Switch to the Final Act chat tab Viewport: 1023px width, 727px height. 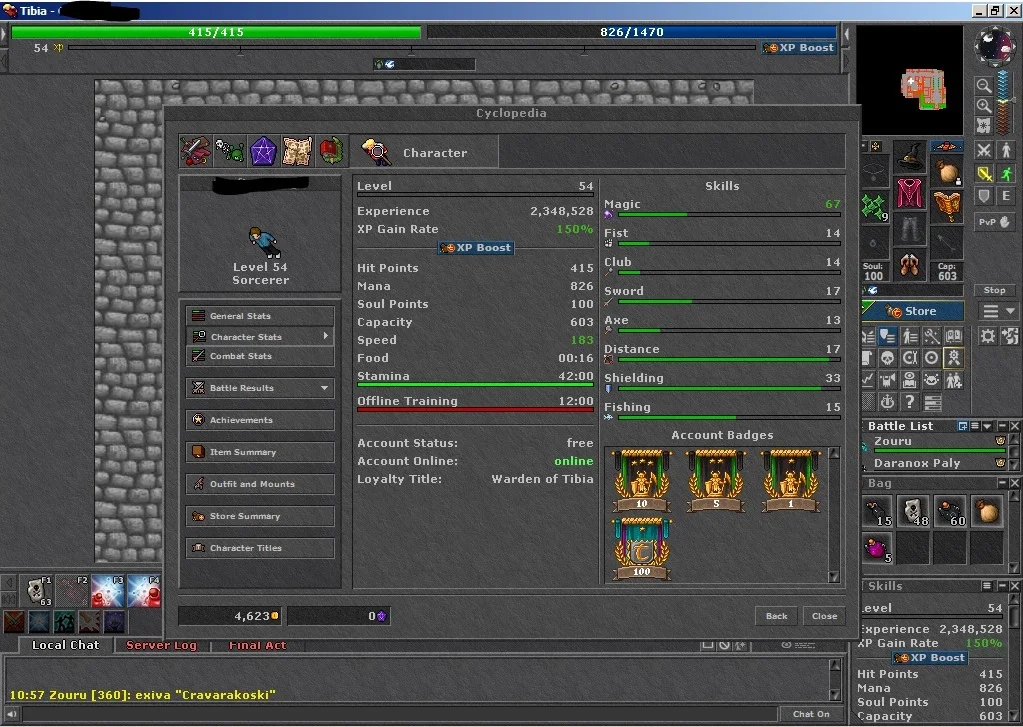pyautogui.click(x=257, y=645)
